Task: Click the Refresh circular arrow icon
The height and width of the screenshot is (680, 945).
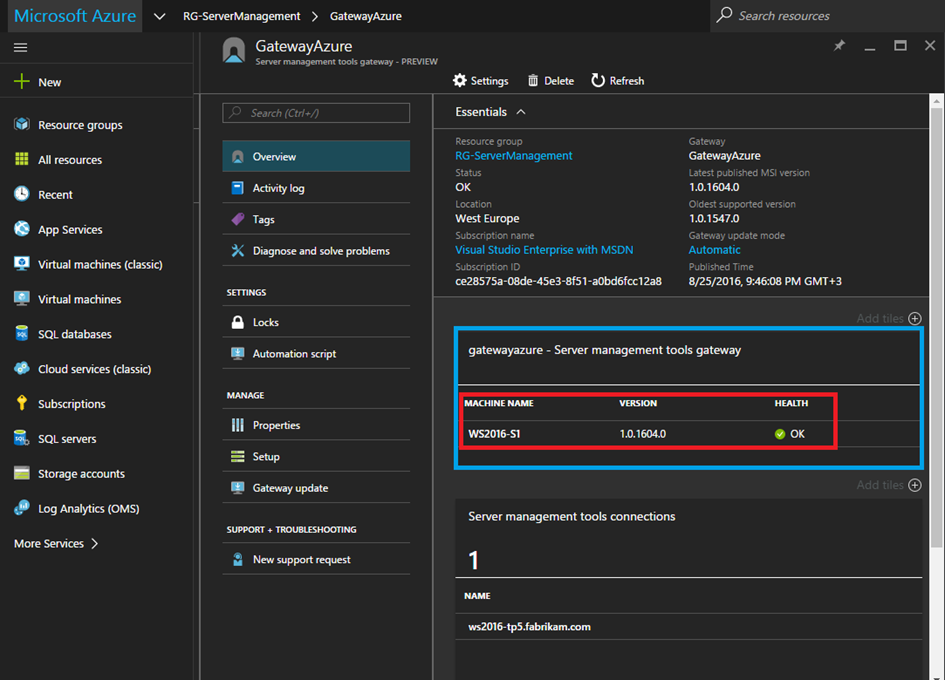Action: pyautogui.click(x=598, y=80)
